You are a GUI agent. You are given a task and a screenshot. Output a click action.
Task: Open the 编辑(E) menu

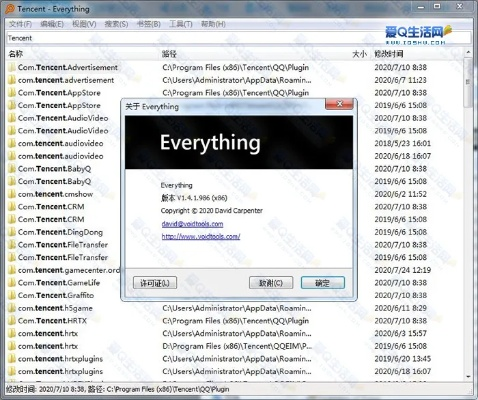(52, 24)
